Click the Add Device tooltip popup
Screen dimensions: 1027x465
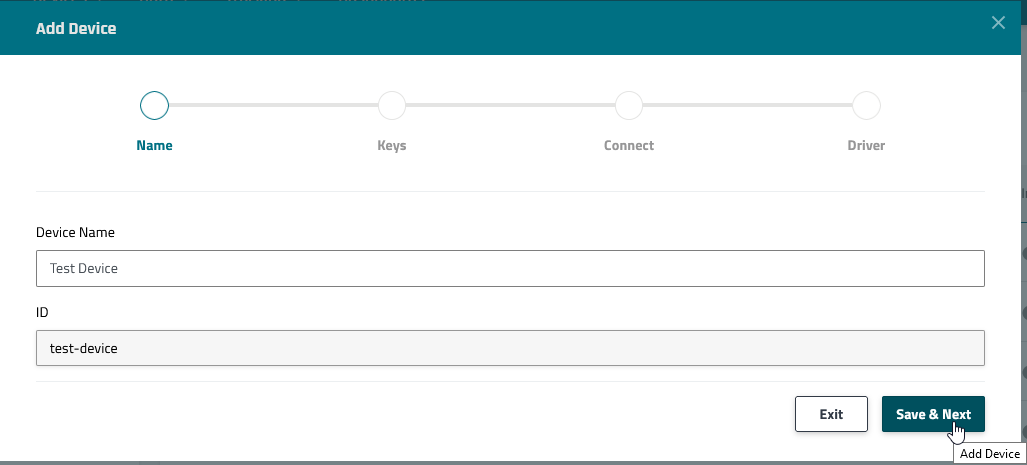[x=988, y=454]
